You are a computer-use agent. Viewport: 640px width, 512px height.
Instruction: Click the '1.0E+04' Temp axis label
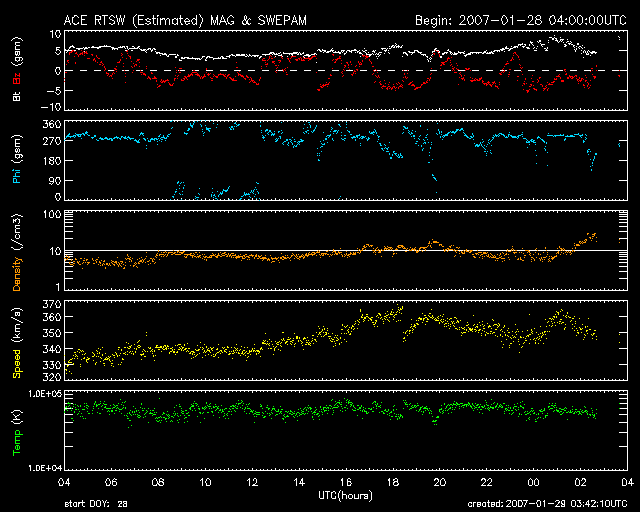(45, 468)
